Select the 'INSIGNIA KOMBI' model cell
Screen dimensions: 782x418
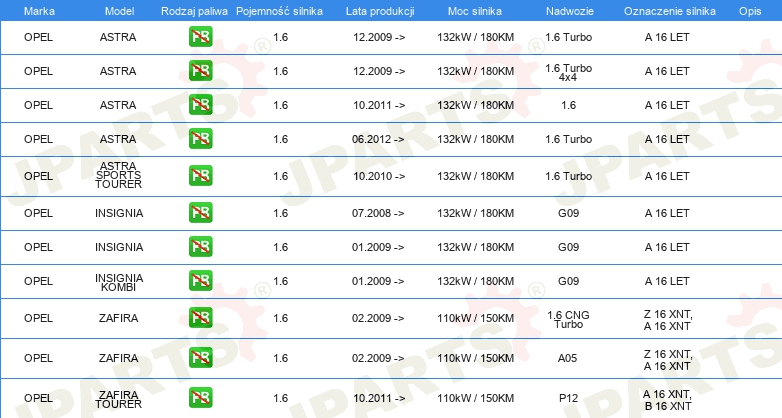[x=119, y=282]
